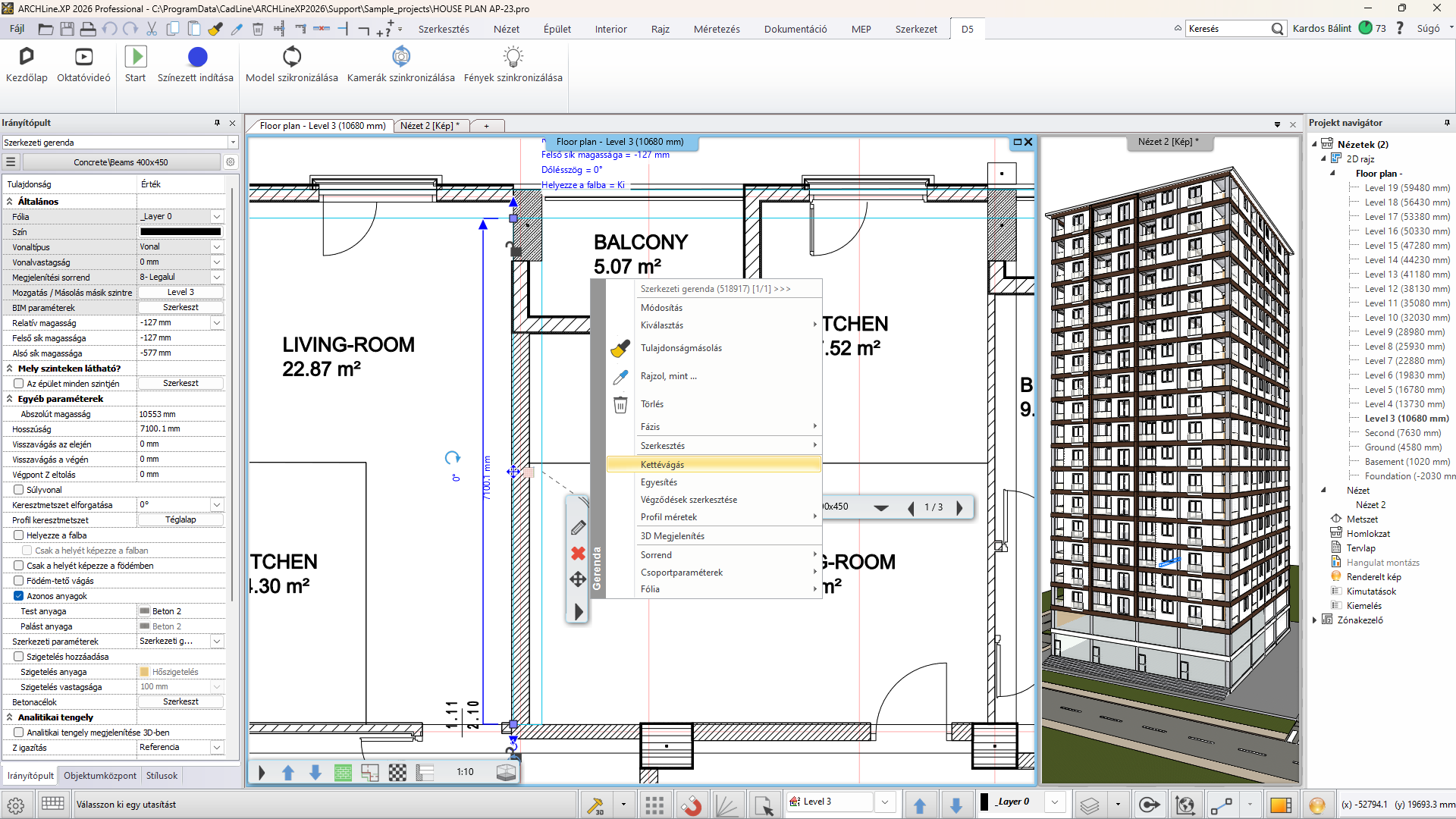Click Színezett indítása blue circle icon
The image size is (1456, 819).
[x=197, y=58]
